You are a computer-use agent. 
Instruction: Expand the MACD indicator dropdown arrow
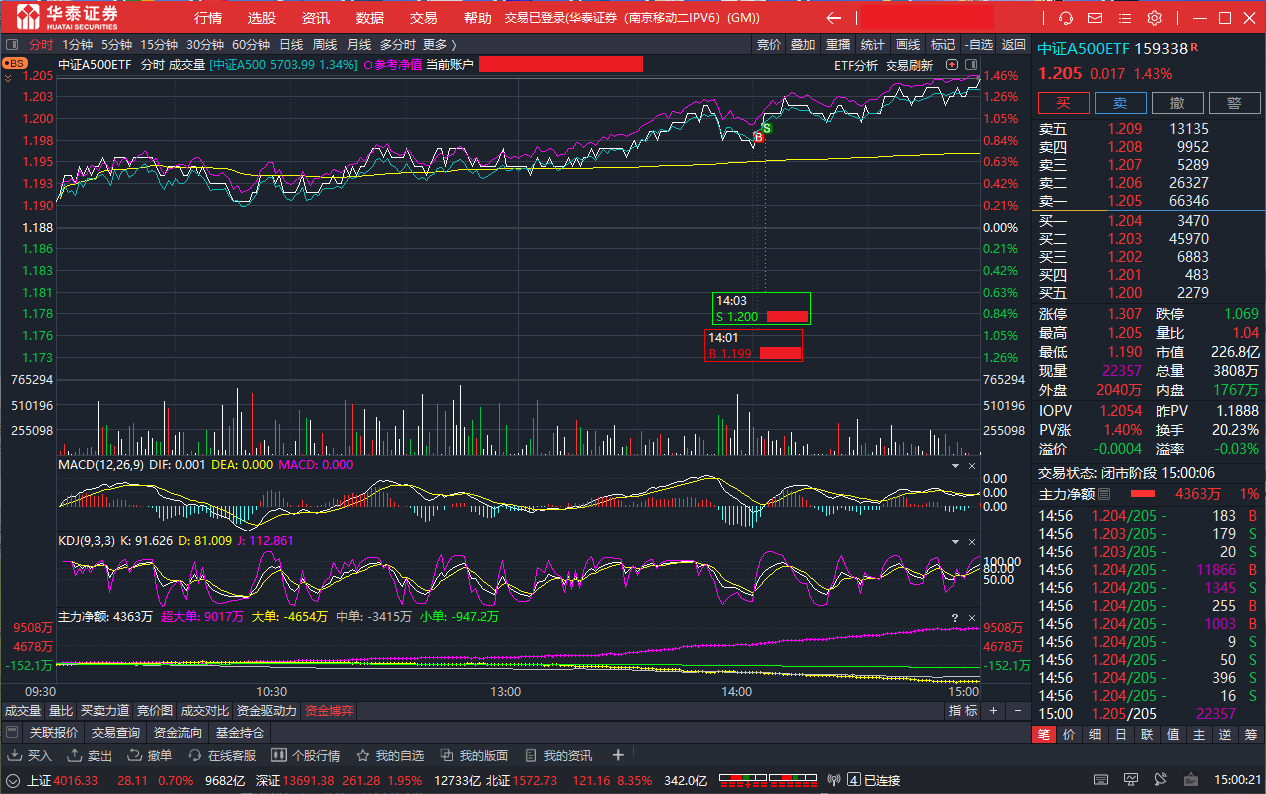(x=954, y=466)
